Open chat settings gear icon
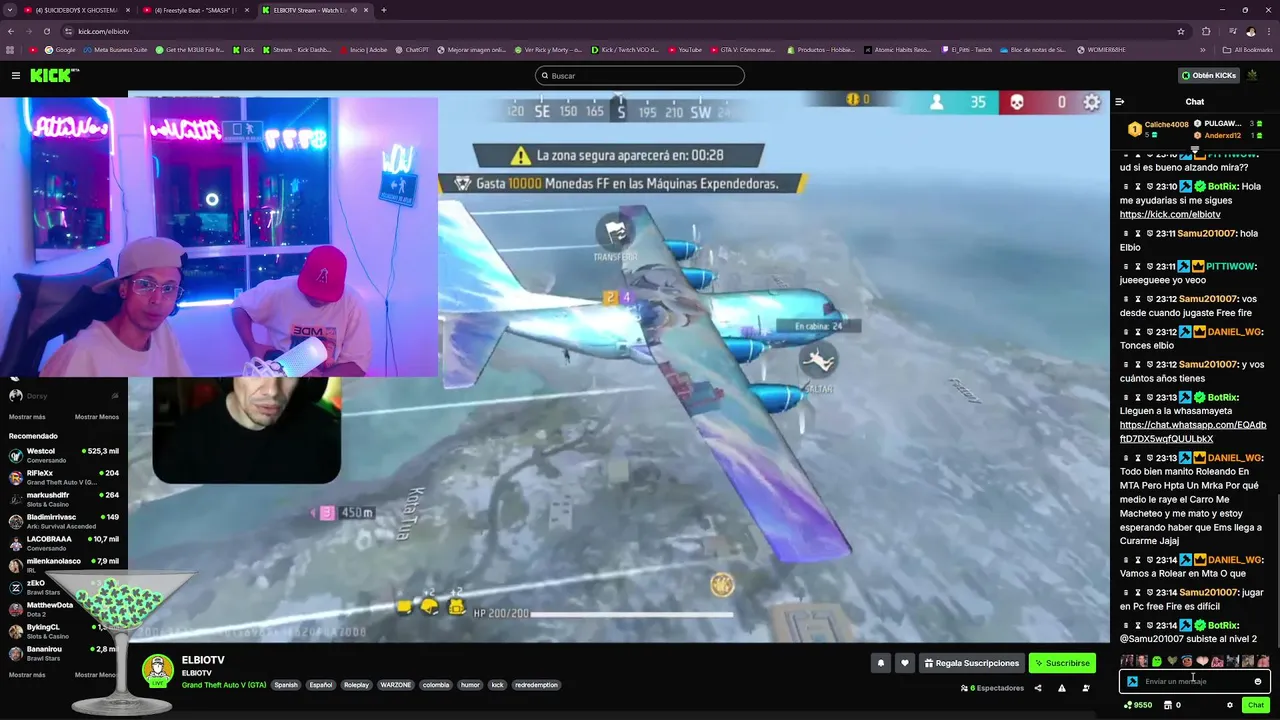1280x720 pixels. pyautogui.click(x=1230, y=705)
